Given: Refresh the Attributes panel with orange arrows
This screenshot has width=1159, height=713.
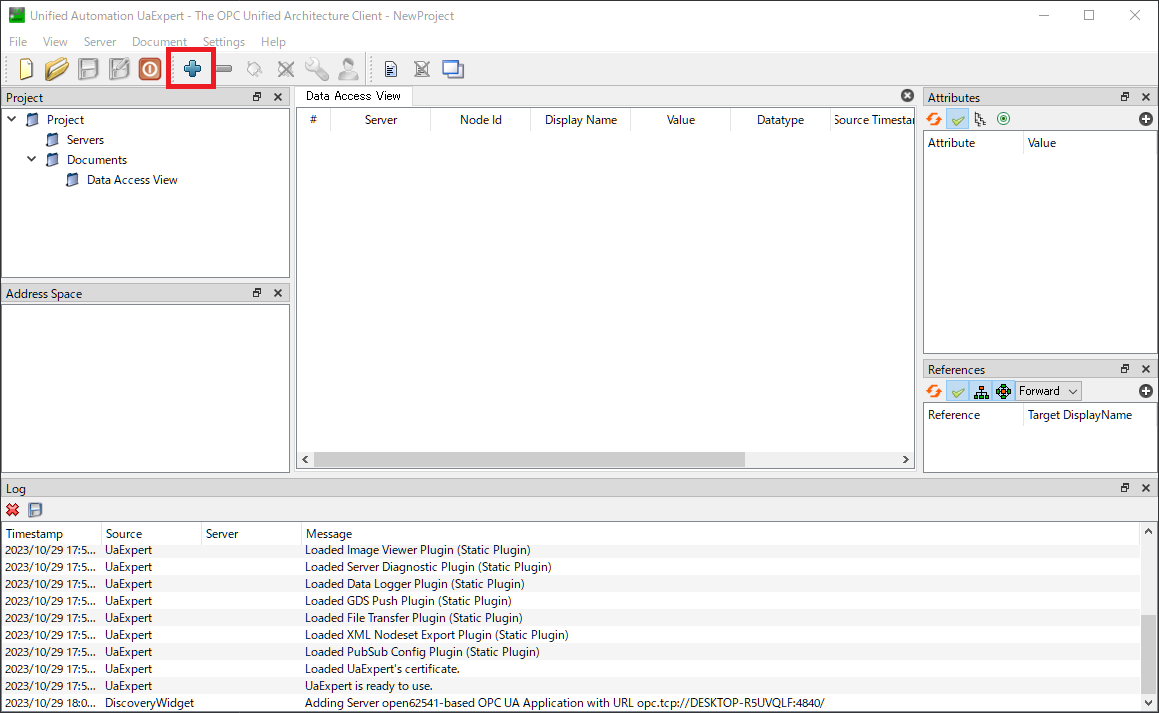Looking at the screenshot, I should (934, 119).
